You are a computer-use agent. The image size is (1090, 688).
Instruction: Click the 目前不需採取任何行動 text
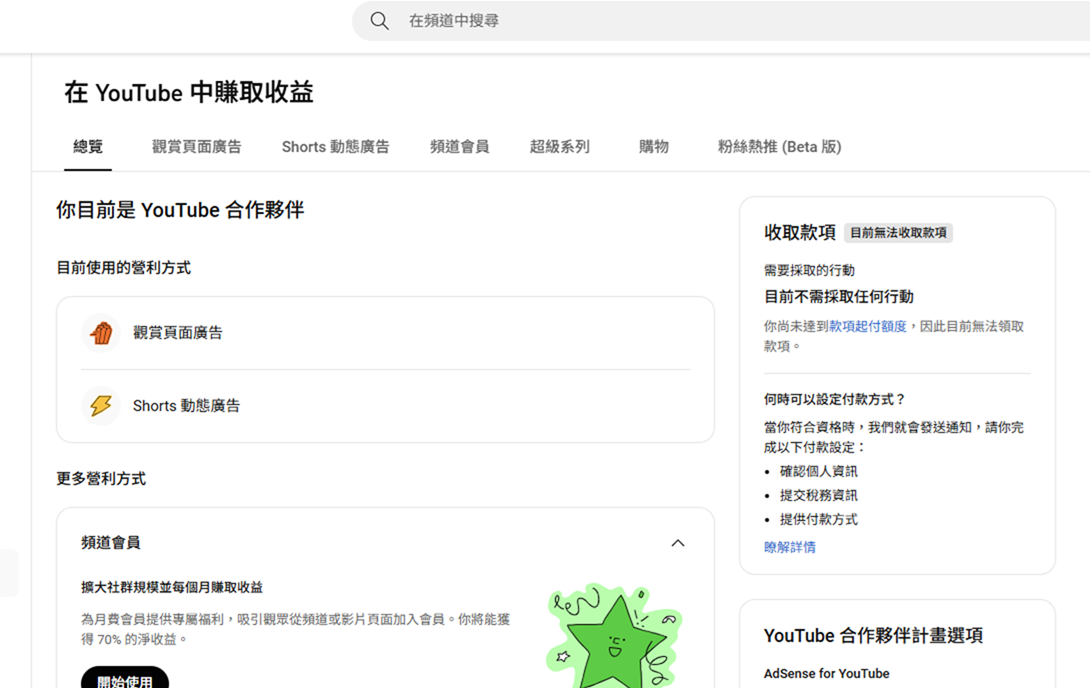pyautogui.click(x=839, y=297)
